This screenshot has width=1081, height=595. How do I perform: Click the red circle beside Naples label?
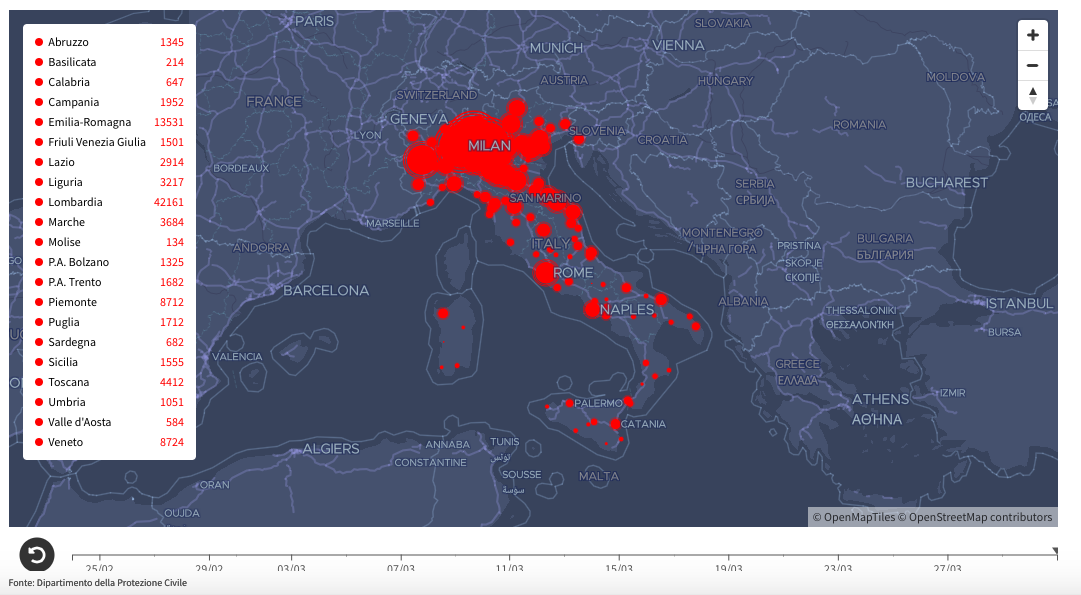592,308
